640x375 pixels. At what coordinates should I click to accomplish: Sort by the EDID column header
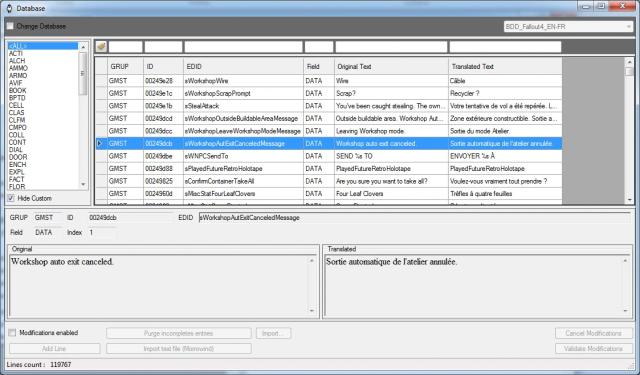(243, 67)
